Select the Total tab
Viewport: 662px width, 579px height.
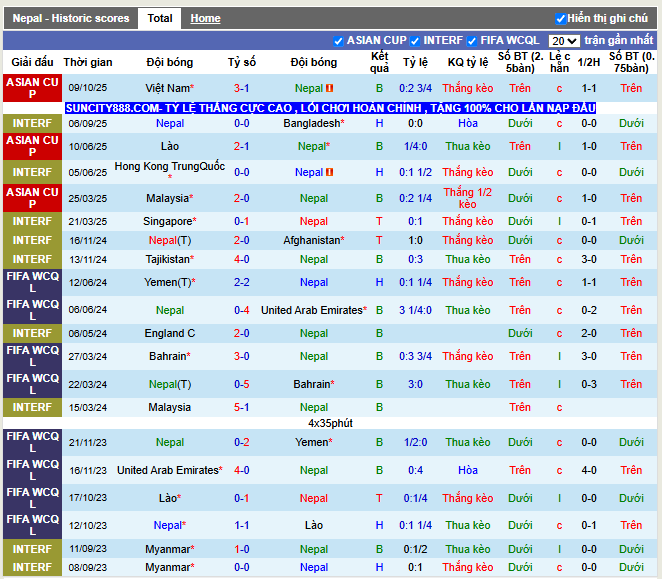(160, 18)
